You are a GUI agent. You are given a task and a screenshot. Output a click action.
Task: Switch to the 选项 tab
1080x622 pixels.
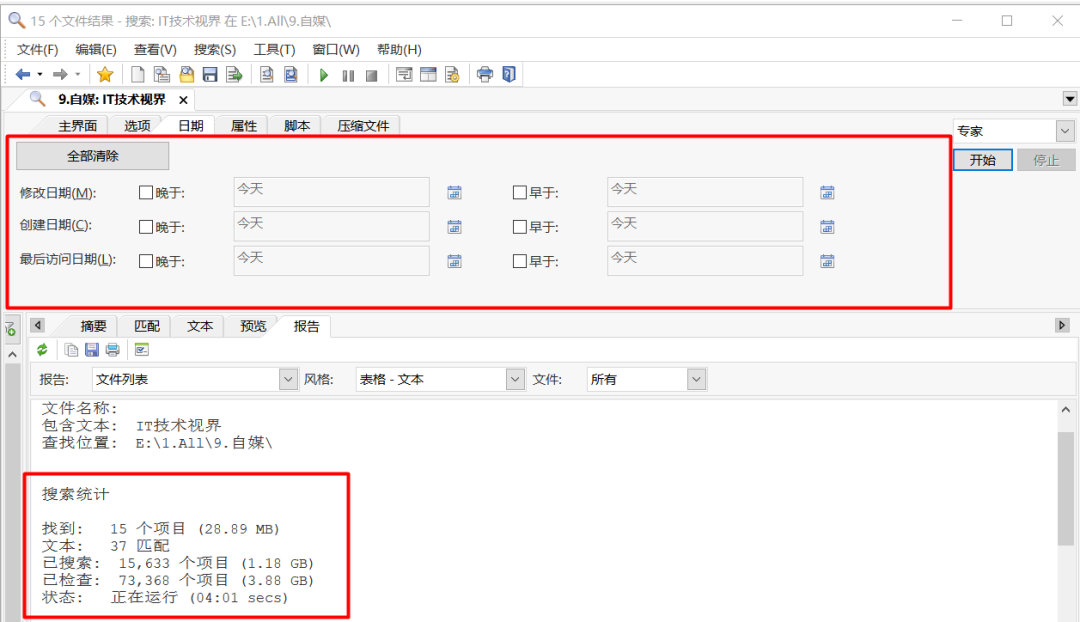137,125
